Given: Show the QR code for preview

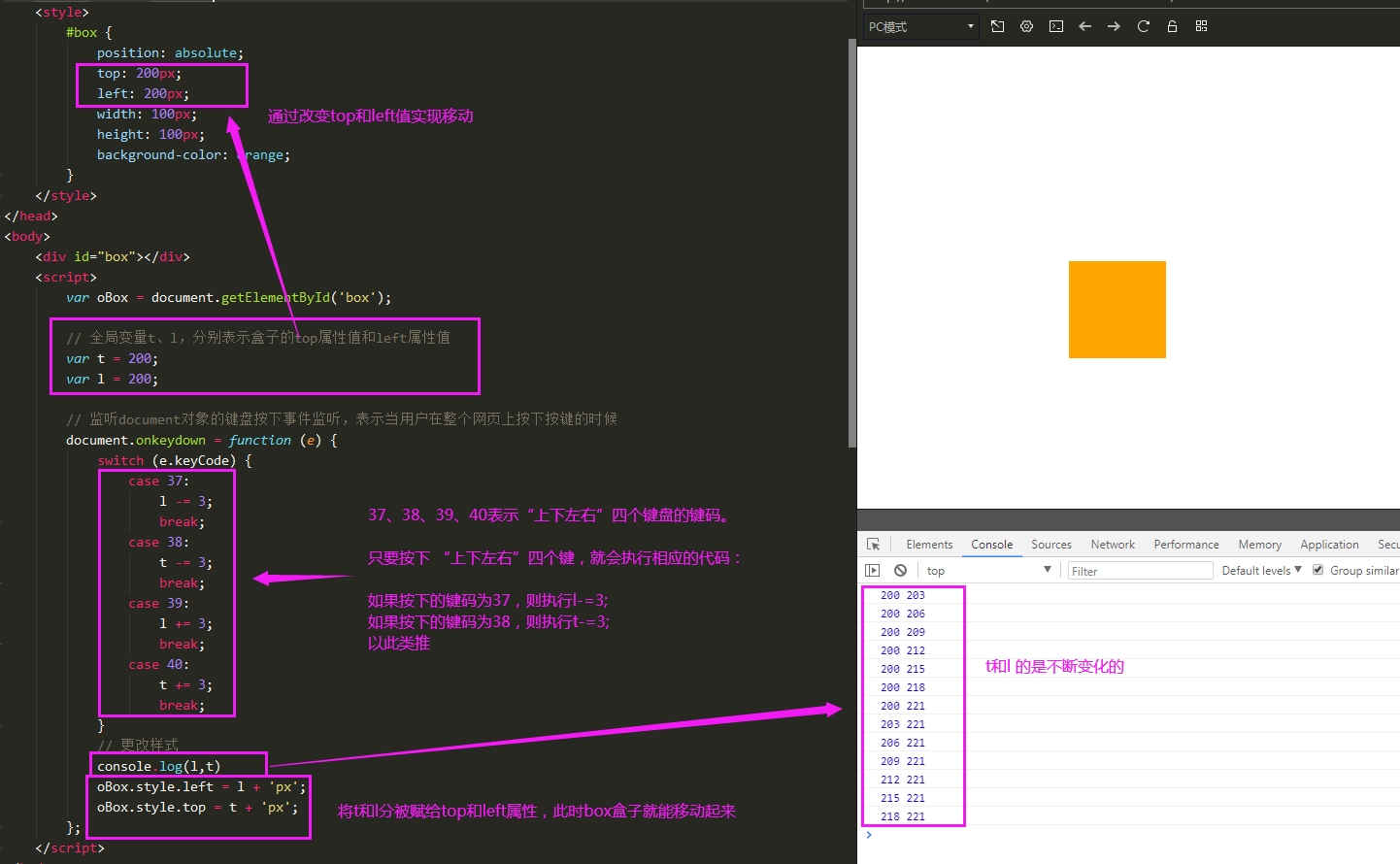Looking at the screenshot, I should pos(1202,26).
